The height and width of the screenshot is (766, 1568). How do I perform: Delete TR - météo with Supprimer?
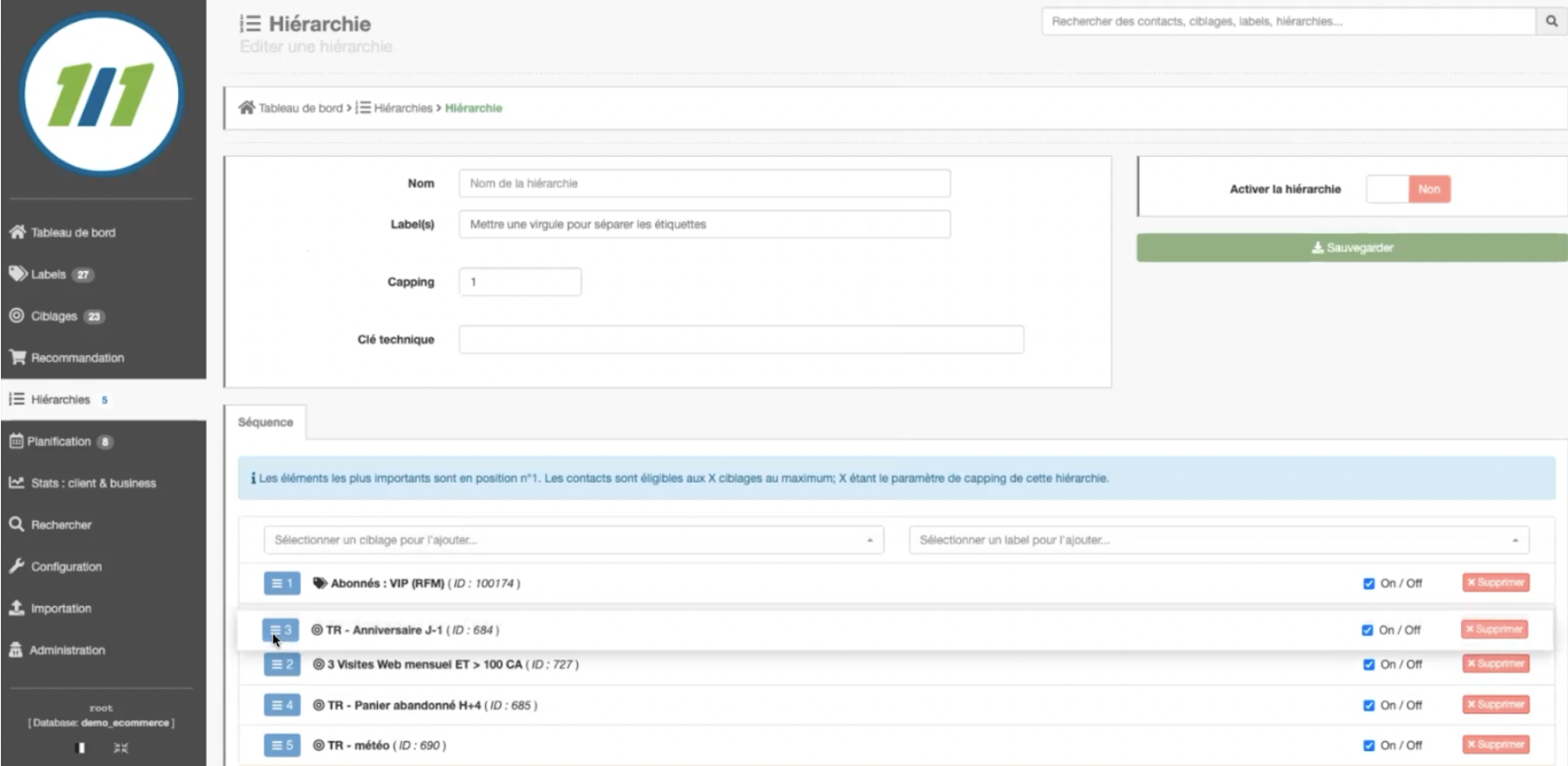pos(1496,745)
